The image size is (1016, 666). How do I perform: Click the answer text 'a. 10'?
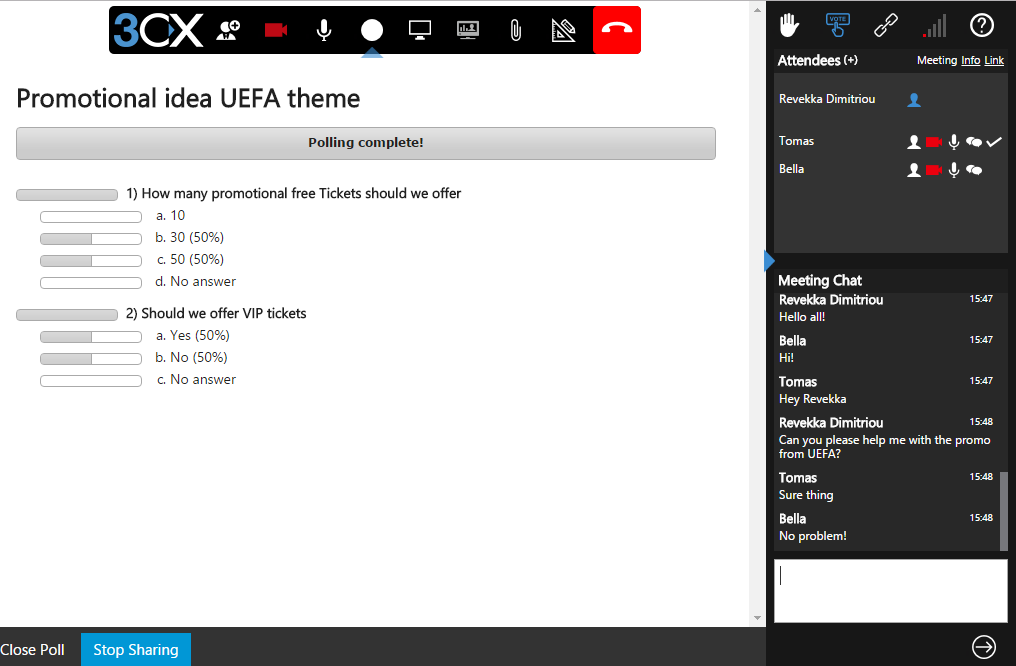pos(170,215)
